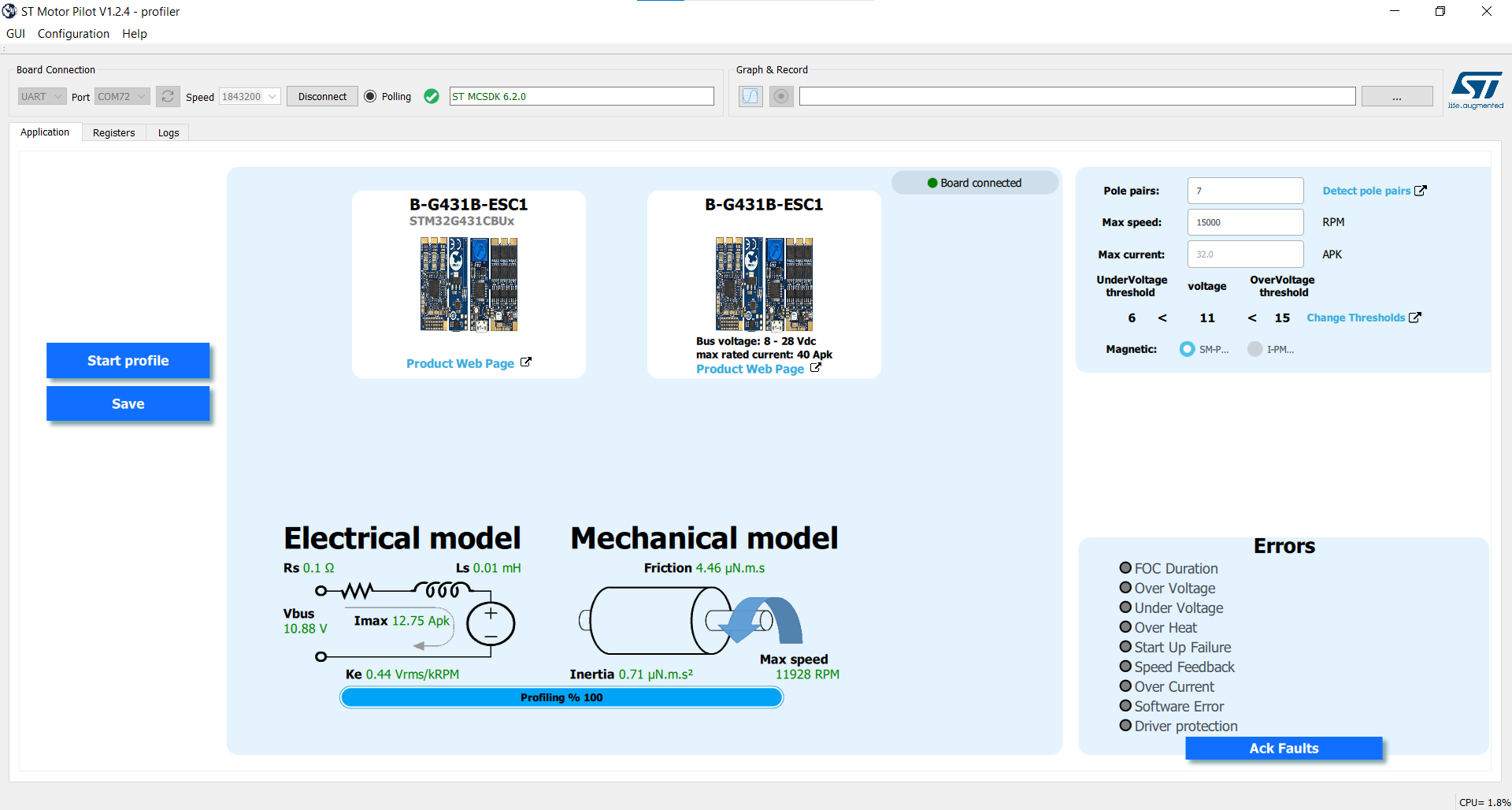1512x810 pixels.
Task: Toggle the Polling radio button
Action: point(371,96)
